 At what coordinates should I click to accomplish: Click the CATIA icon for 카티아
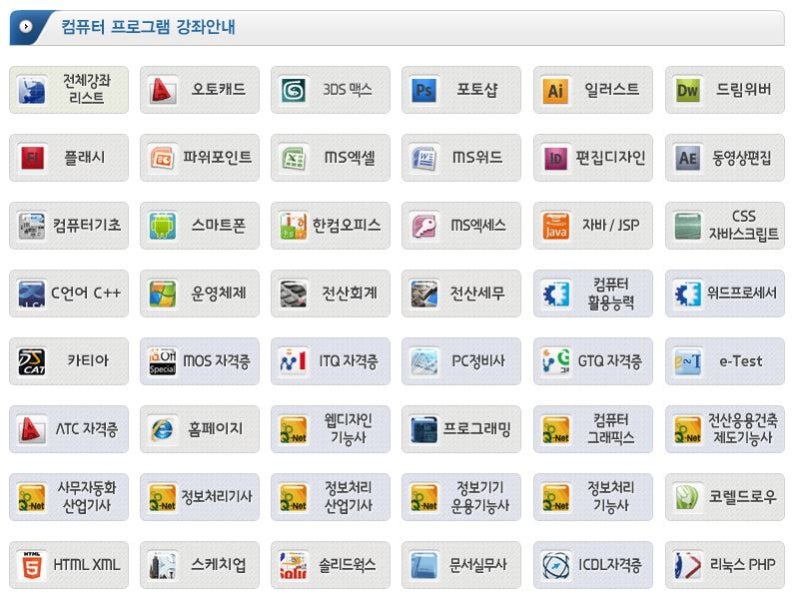coord(32,361)
